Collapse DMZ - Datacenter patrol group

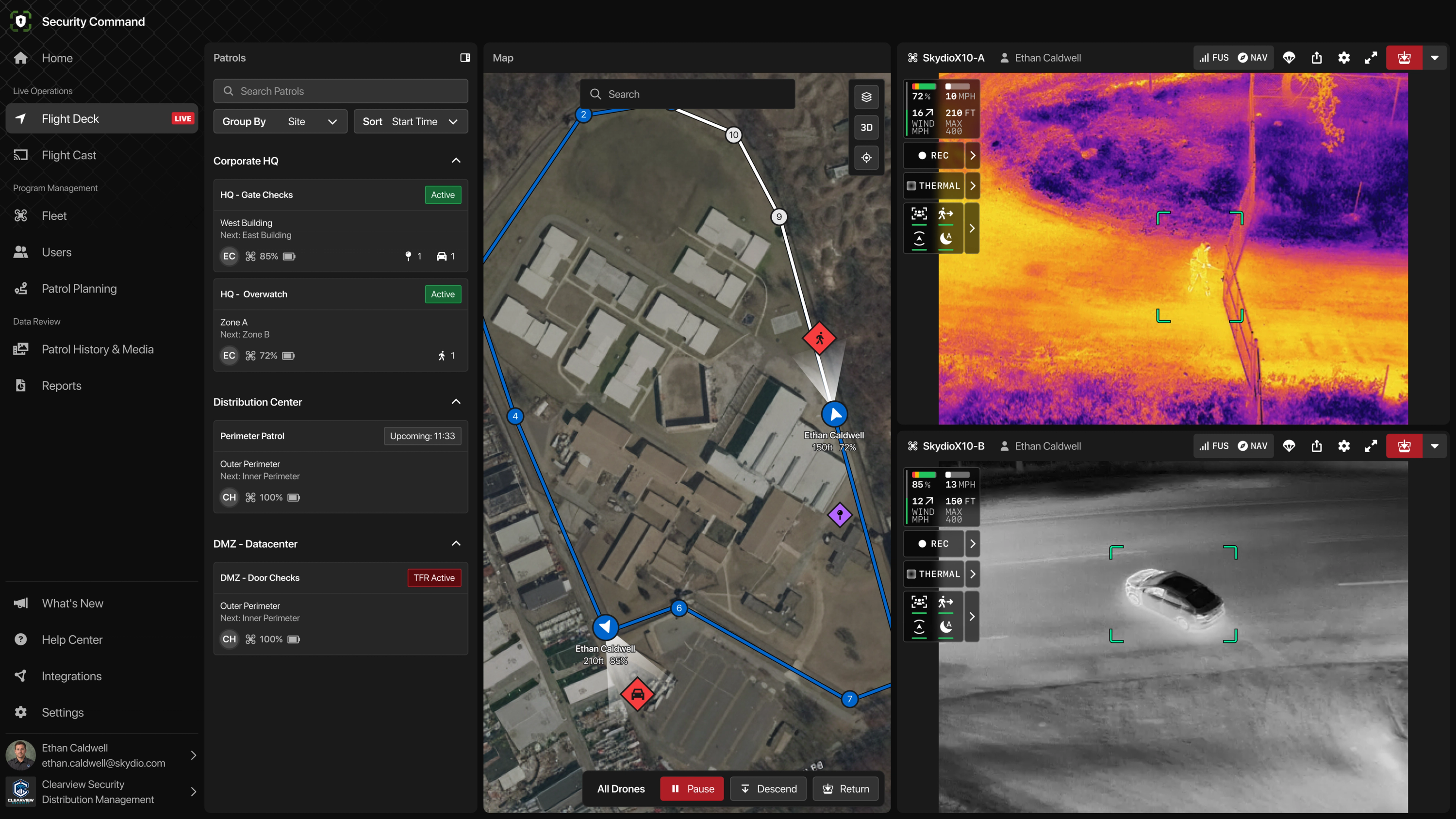click(x=456, y=544)
